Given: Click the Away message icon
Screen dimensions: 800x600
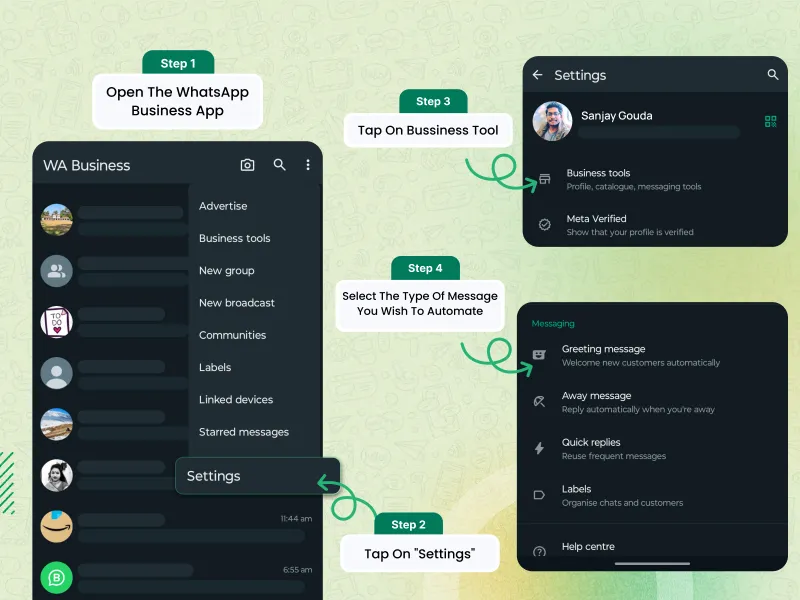Looking at the screenshot, I should click(540, 401).
